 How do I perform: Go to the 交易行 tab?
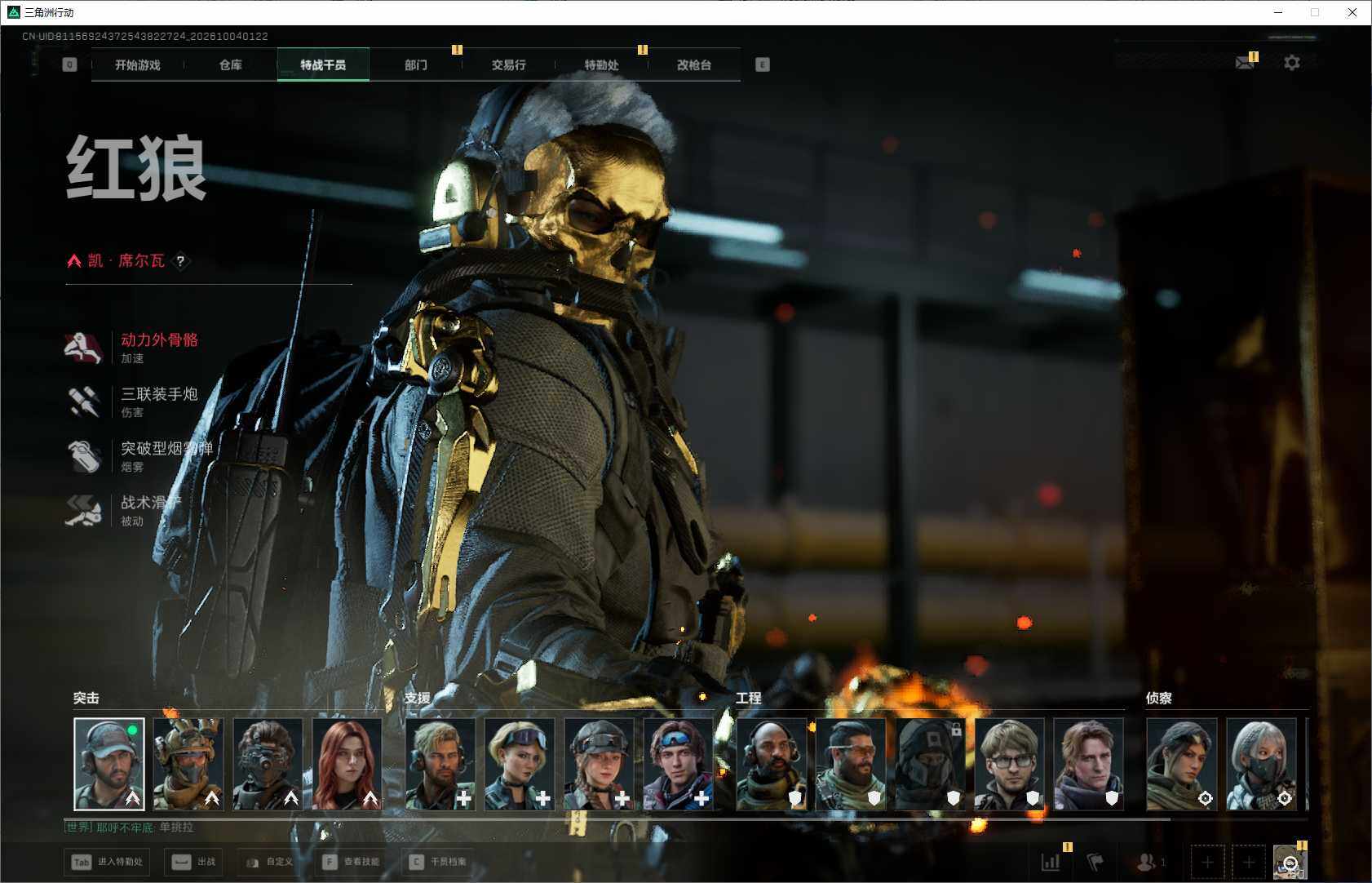[508, 64]
